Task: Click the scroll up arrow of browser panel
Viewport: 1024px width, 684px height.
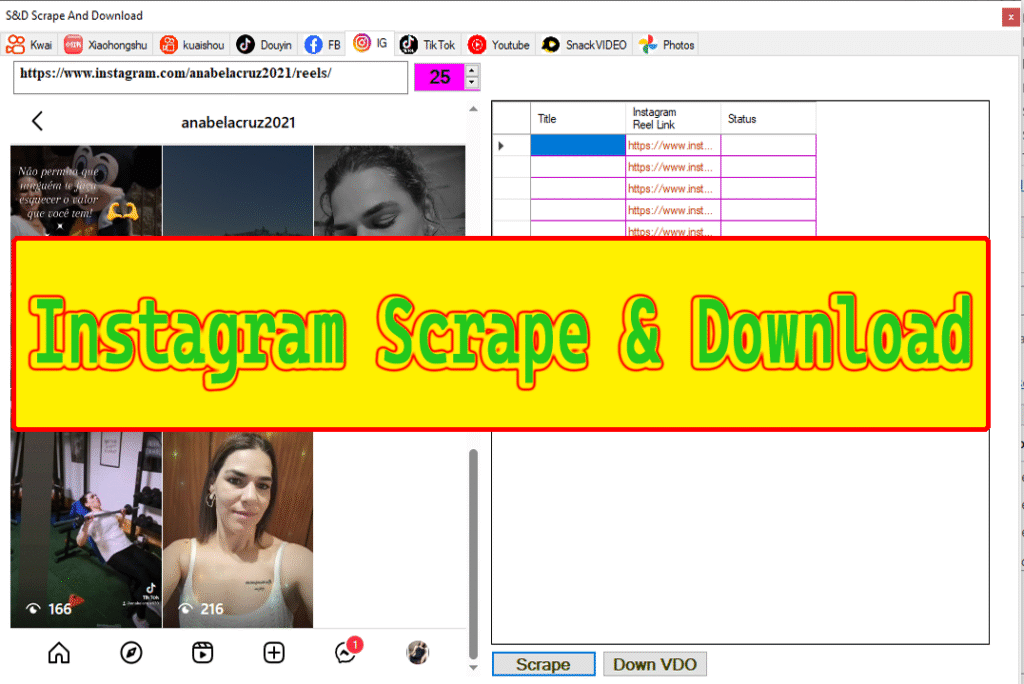Action: [473, 109]
